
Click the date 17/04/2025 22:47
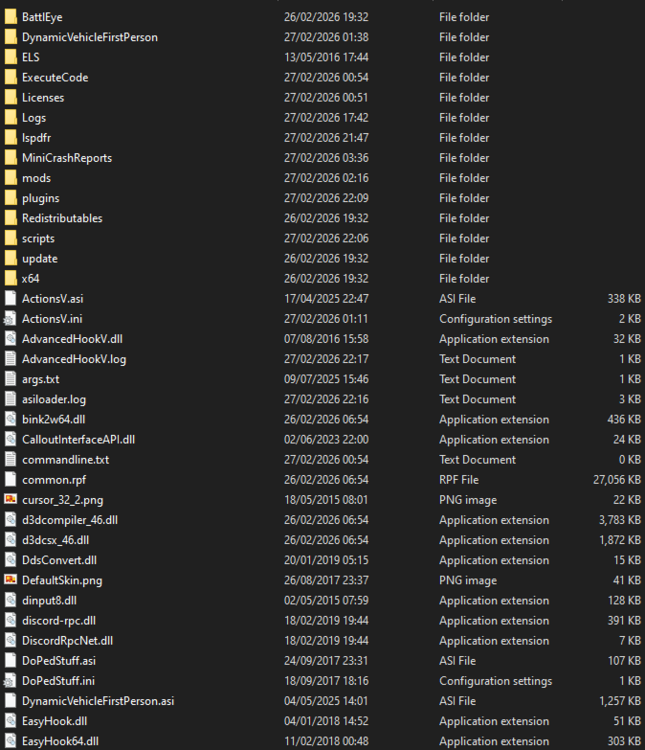click(326, 298)
